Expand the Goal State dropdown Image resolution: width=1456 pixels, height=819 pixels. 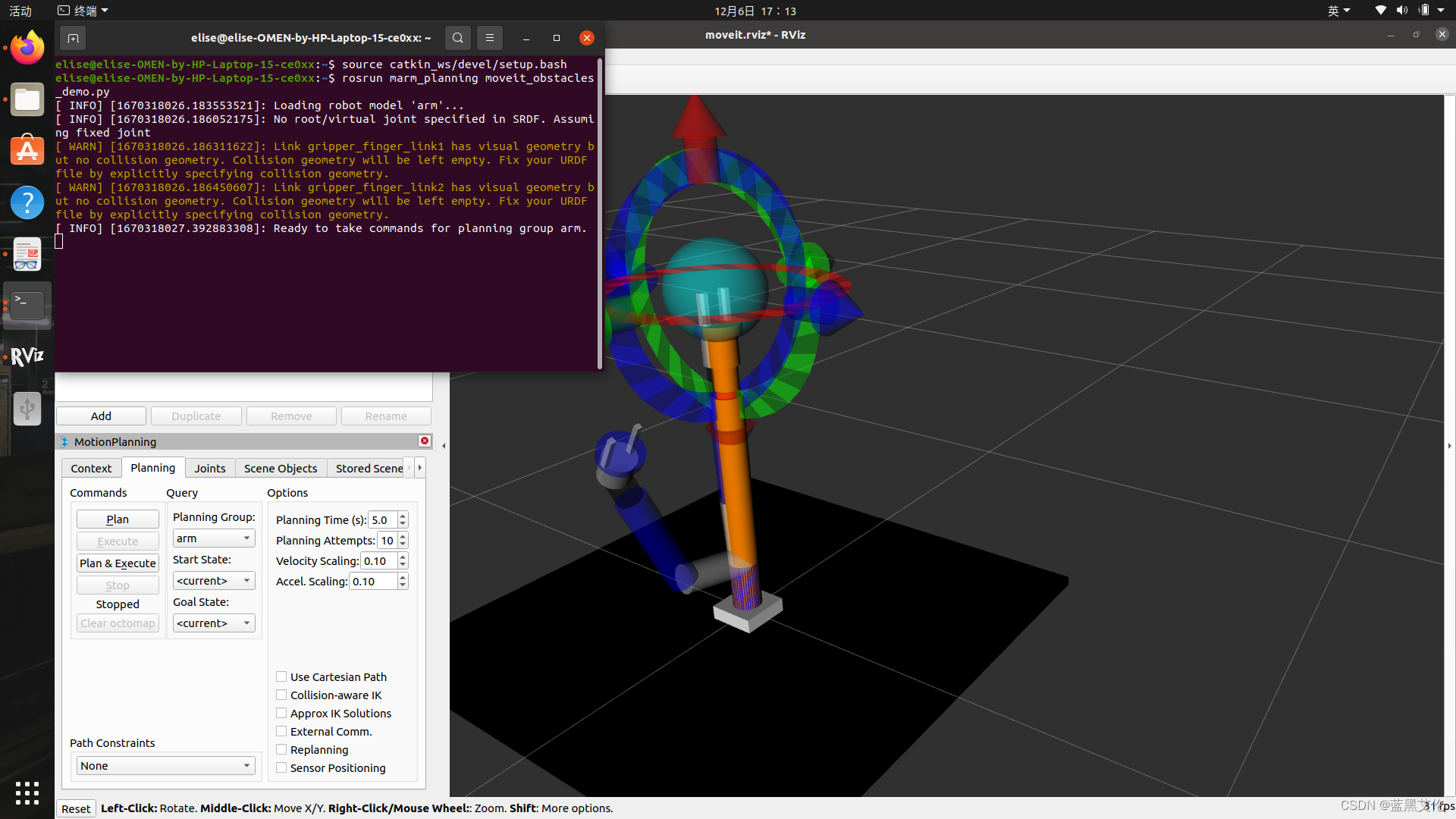point(214,623)
